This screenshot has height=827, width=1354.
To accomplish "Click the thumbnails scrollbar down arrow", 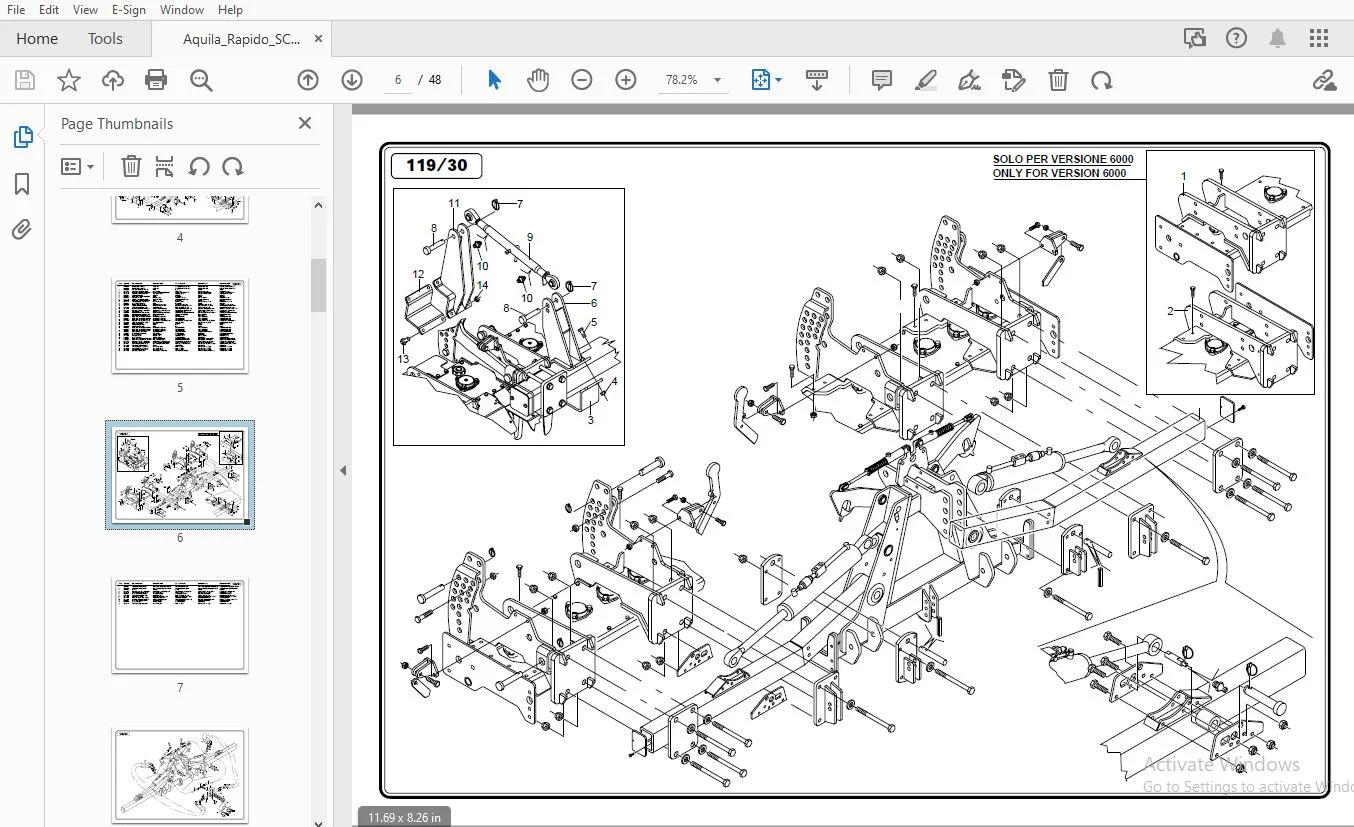I will (x=319, y=822).
